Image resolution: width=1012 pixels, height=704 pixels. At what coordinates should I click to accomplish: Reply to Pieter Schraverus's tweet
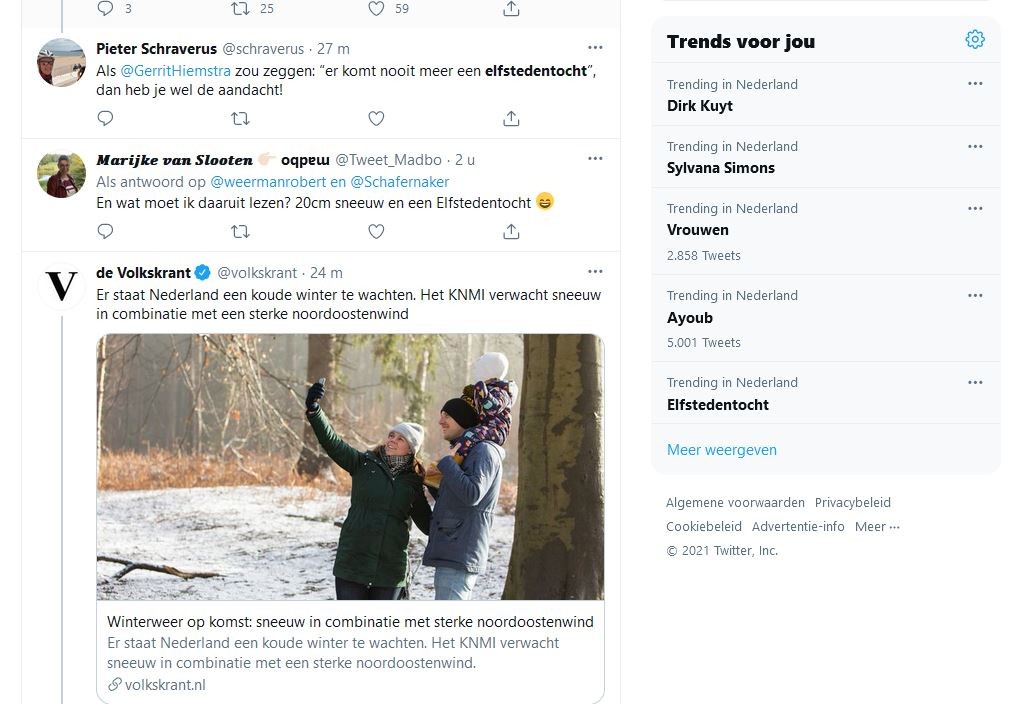click(105, 118)
